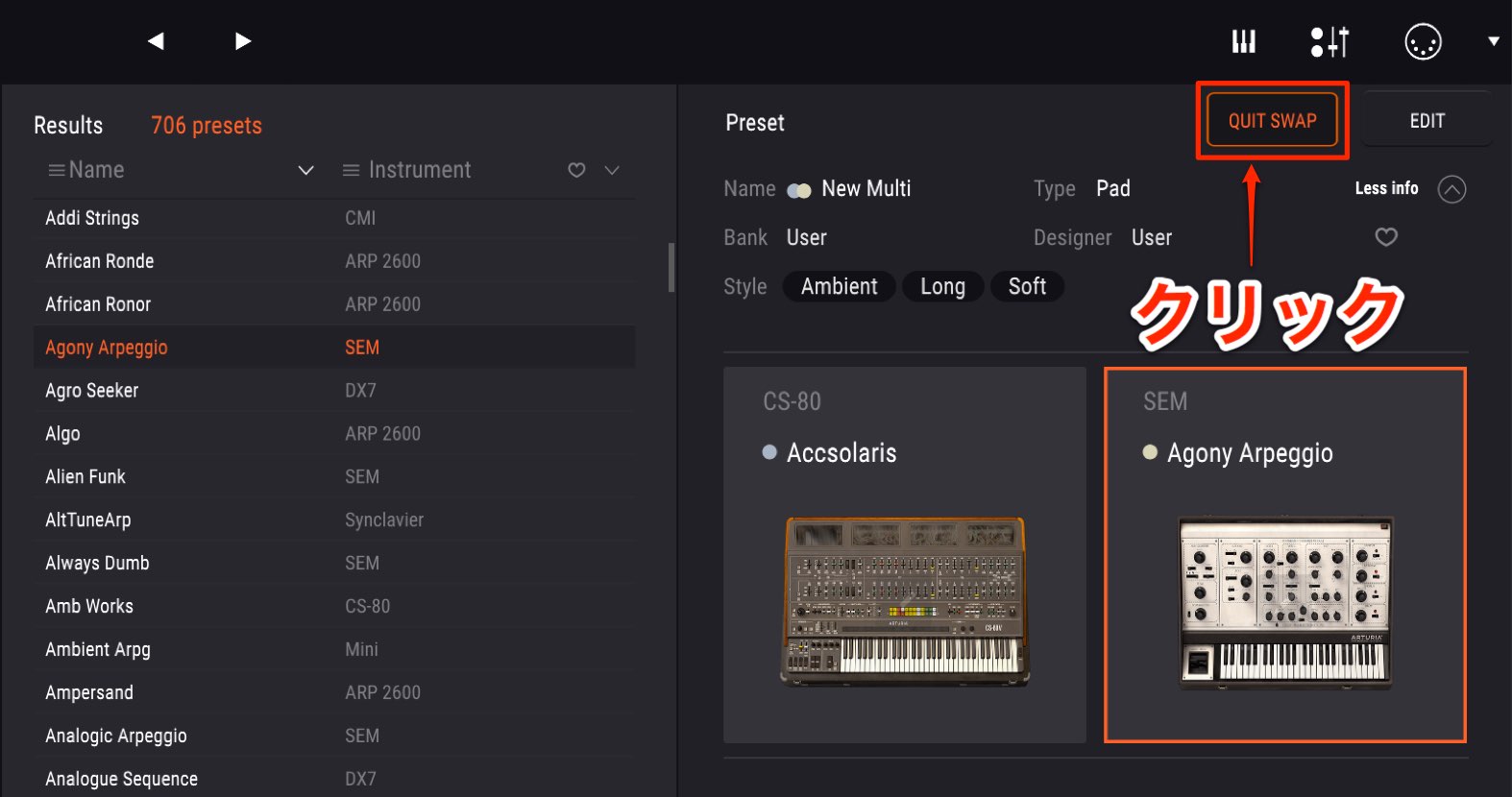Collapse details with Less info chevron
The height and width of the screenshot is (797, 1512).
1451,189
